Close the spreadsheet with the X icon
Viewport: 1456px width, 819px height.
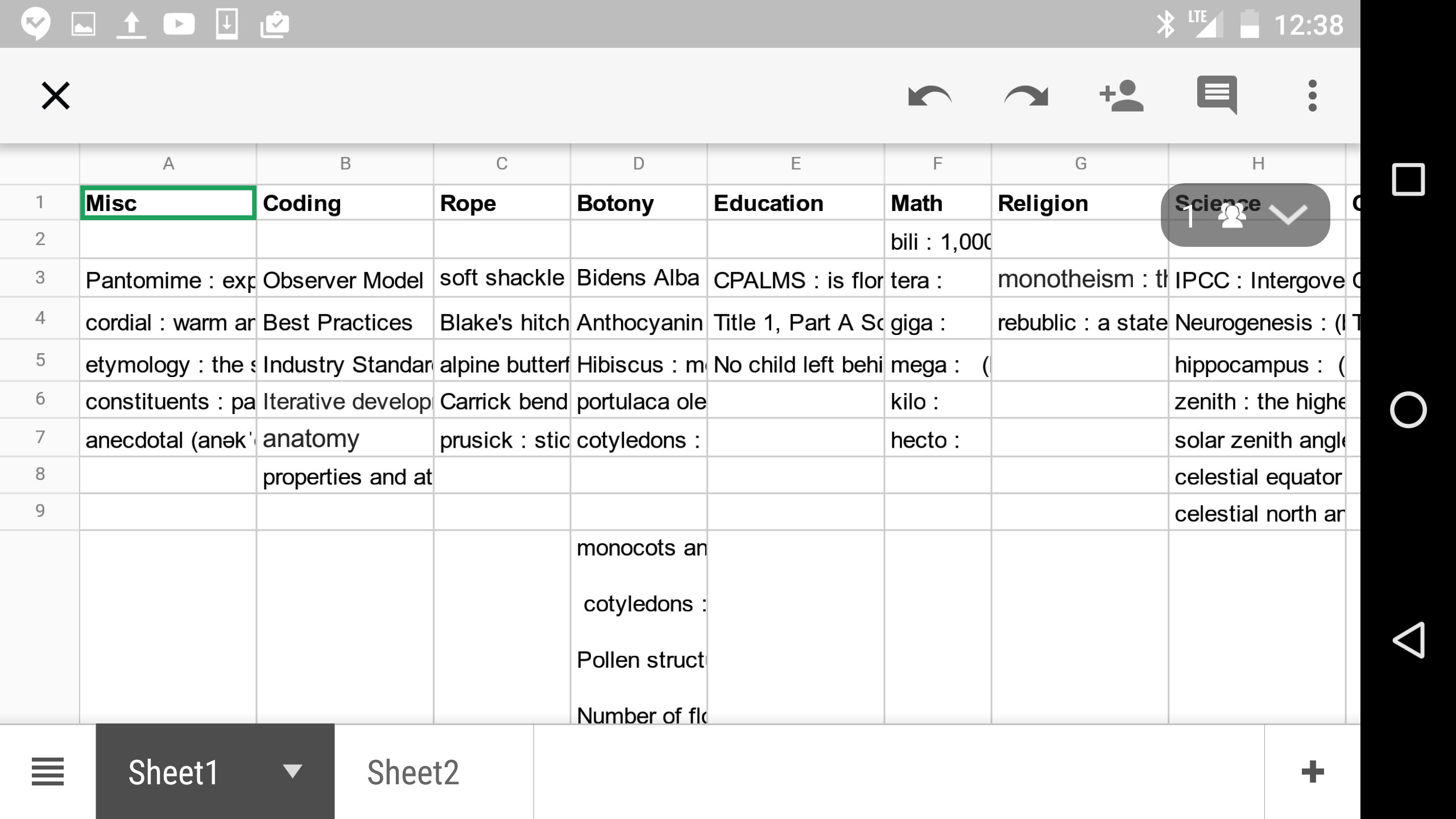coord(56,96)
